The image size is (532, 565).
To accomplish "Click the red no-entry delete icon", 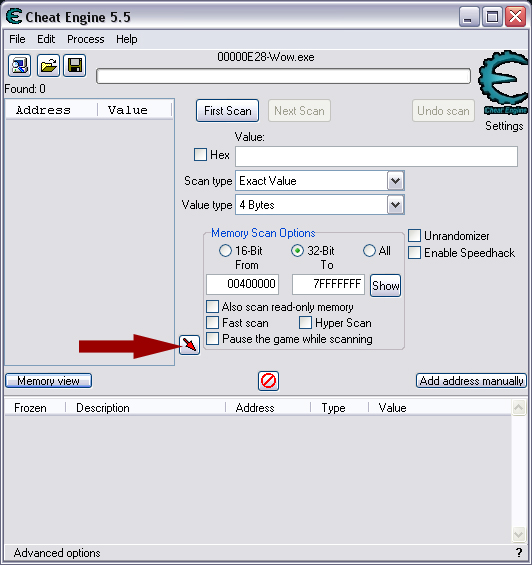I will (x=268, y=381).
